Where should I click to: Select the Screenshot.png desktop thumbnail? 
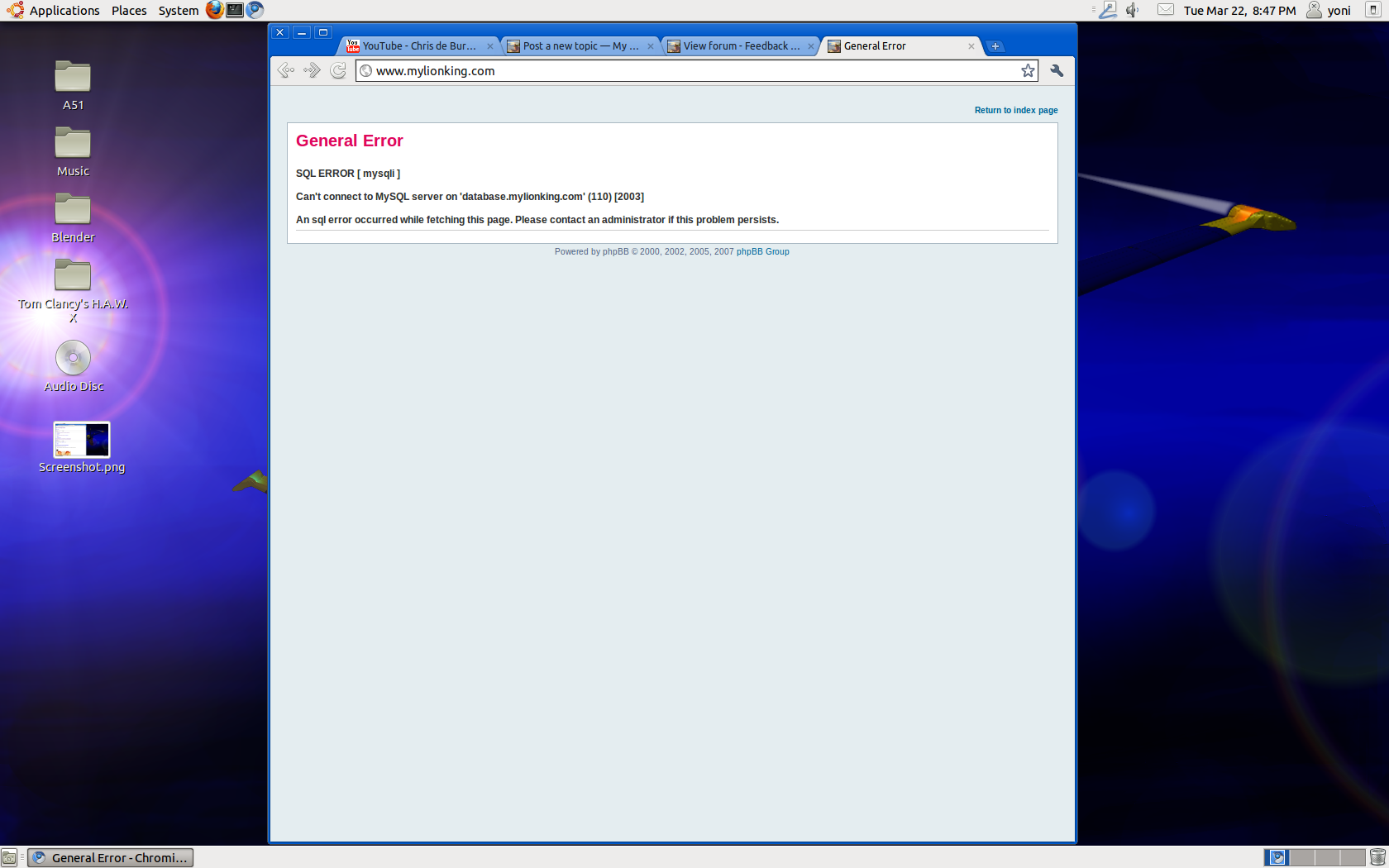tap(82, 440)
